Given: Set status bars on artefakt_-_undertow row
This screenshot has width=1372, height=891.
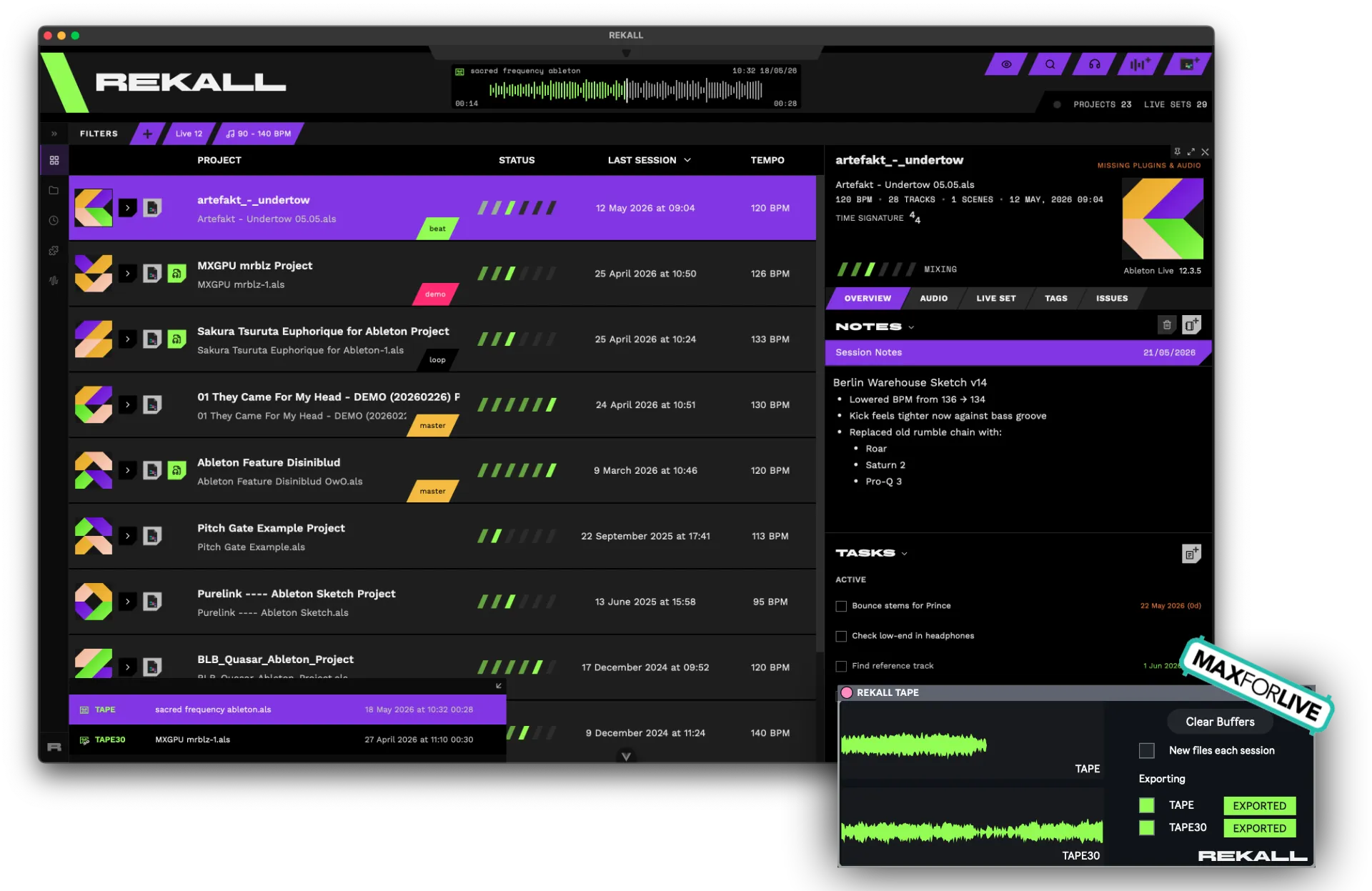Looking at the screenshot, I should pos(517,208).
